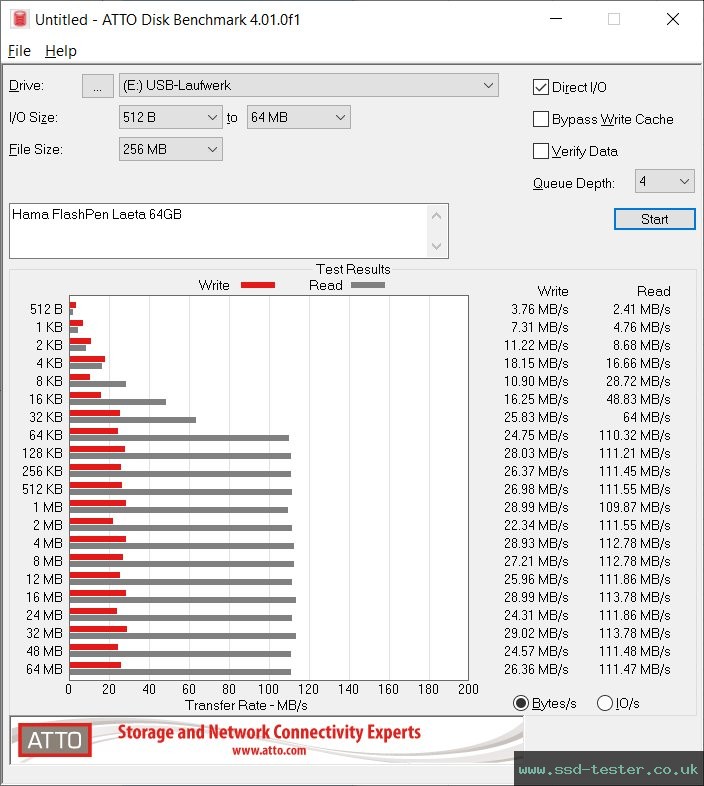This screenshot has height=786, width=704.
Task: Click the 'Test Results' heading
Action: coord(353,269)
